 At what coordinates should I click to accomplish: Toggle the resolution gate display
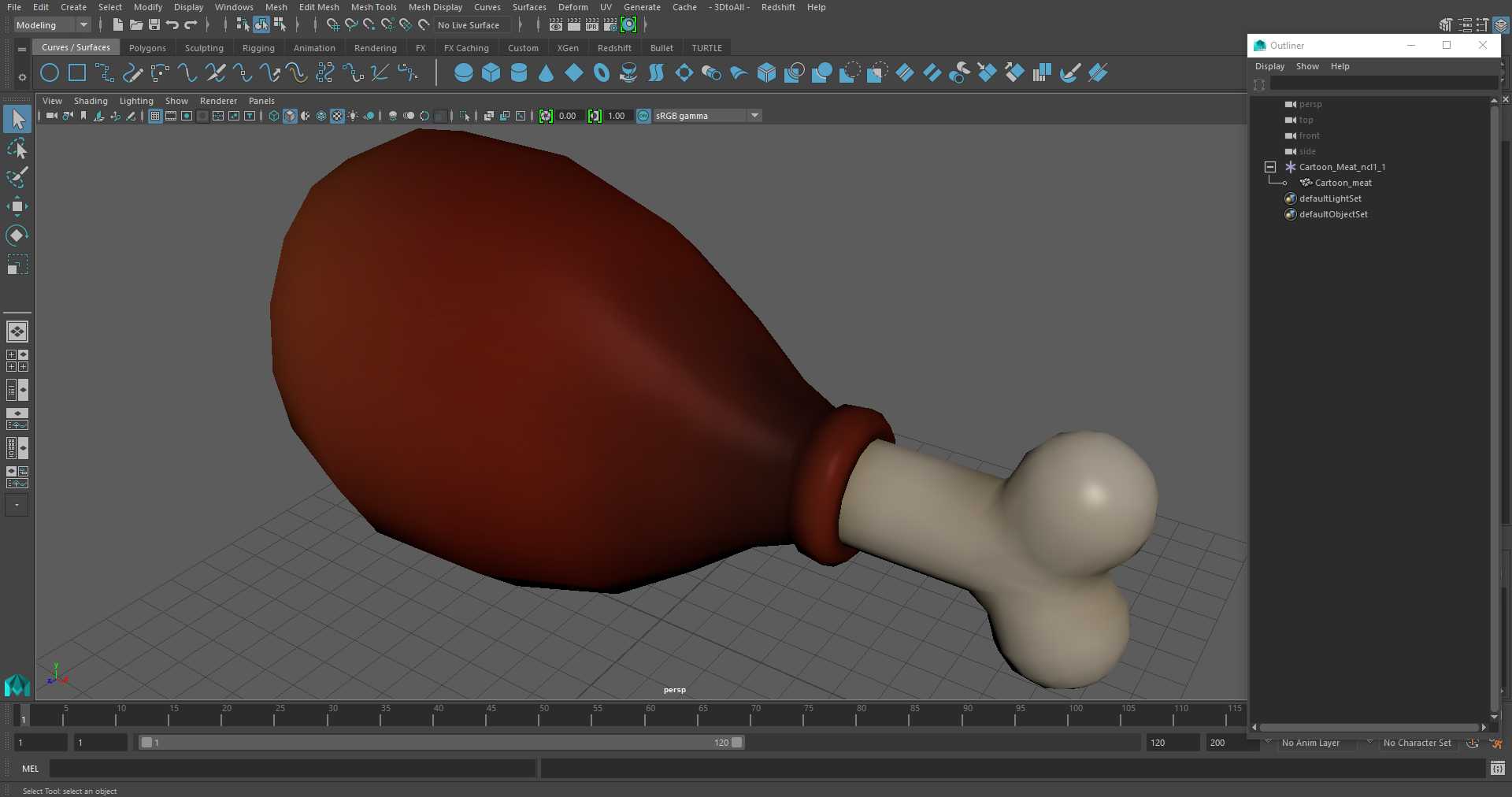pos(187,116)
